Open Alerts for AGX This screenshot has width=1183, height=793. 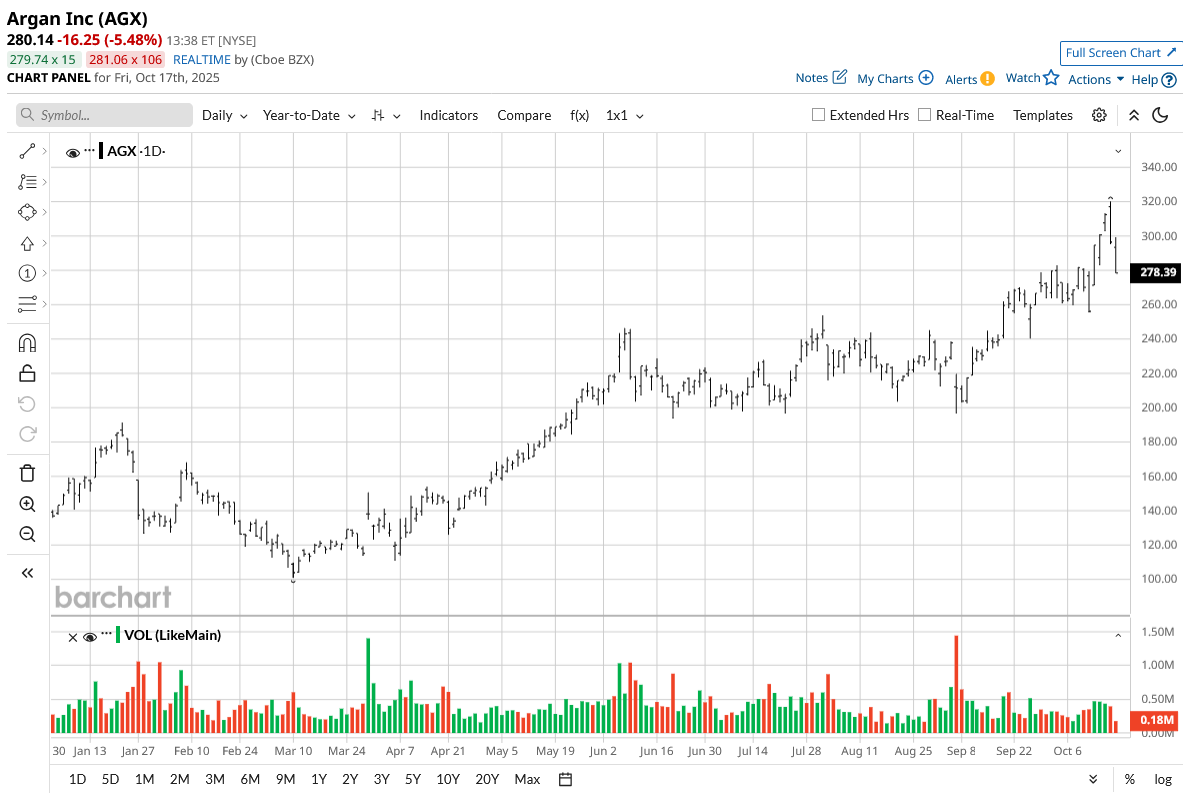point(969,79)
